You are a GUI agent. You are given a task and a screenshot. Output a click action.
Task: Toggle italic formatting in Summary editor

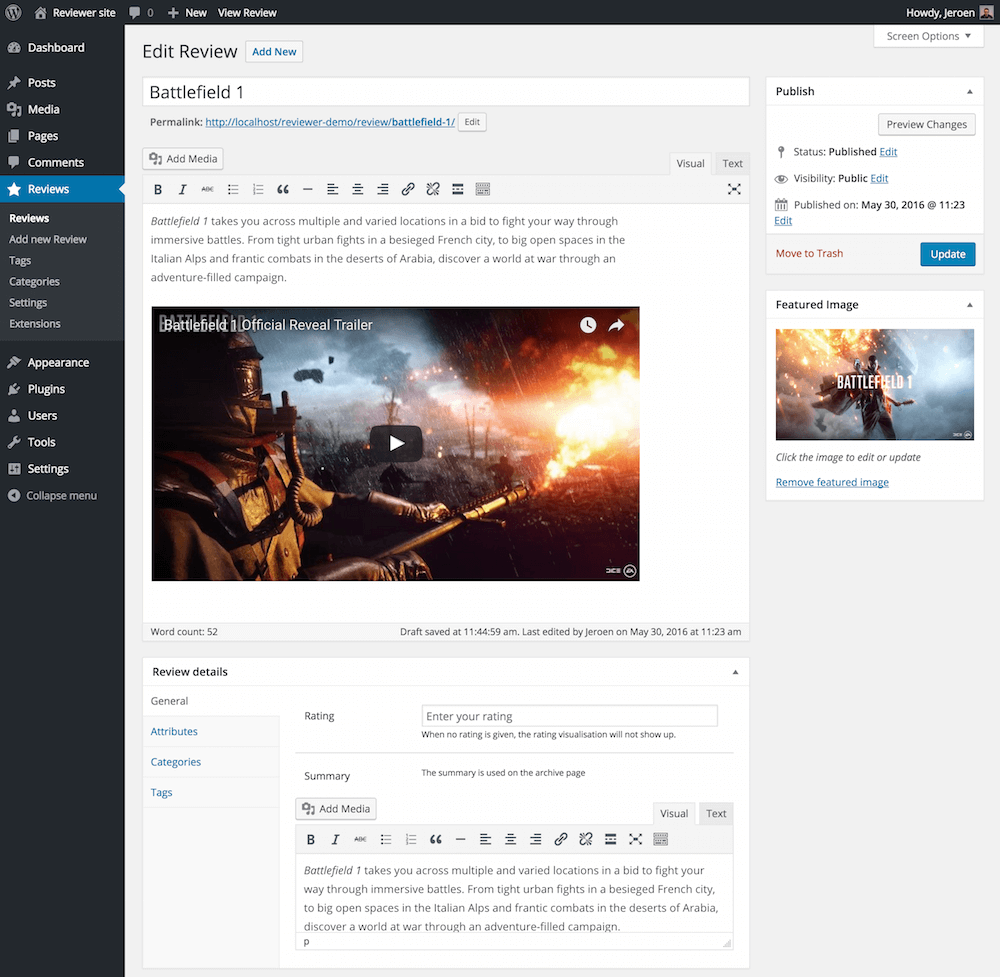click(335, 839)
